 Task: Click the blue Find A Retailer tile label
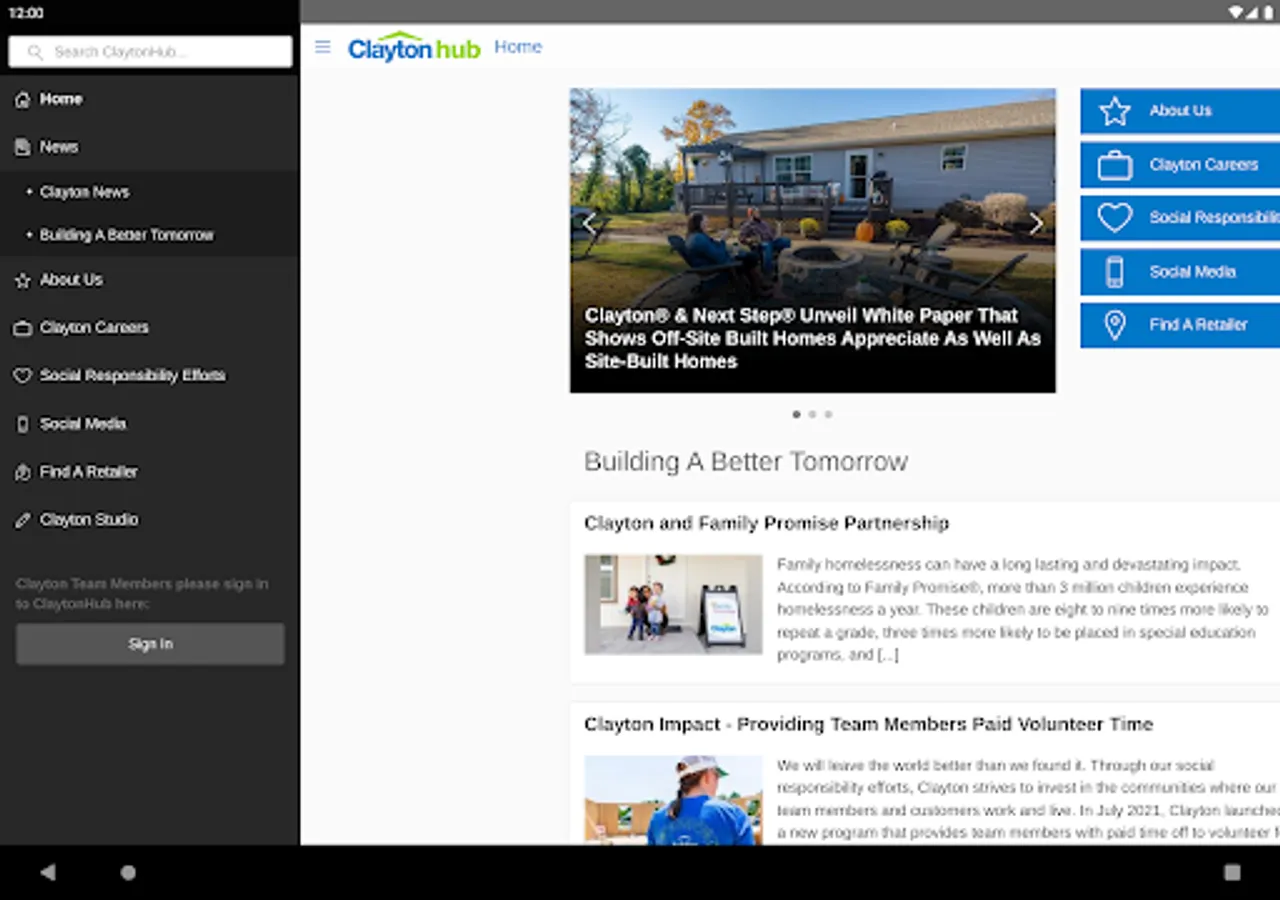1198,325
